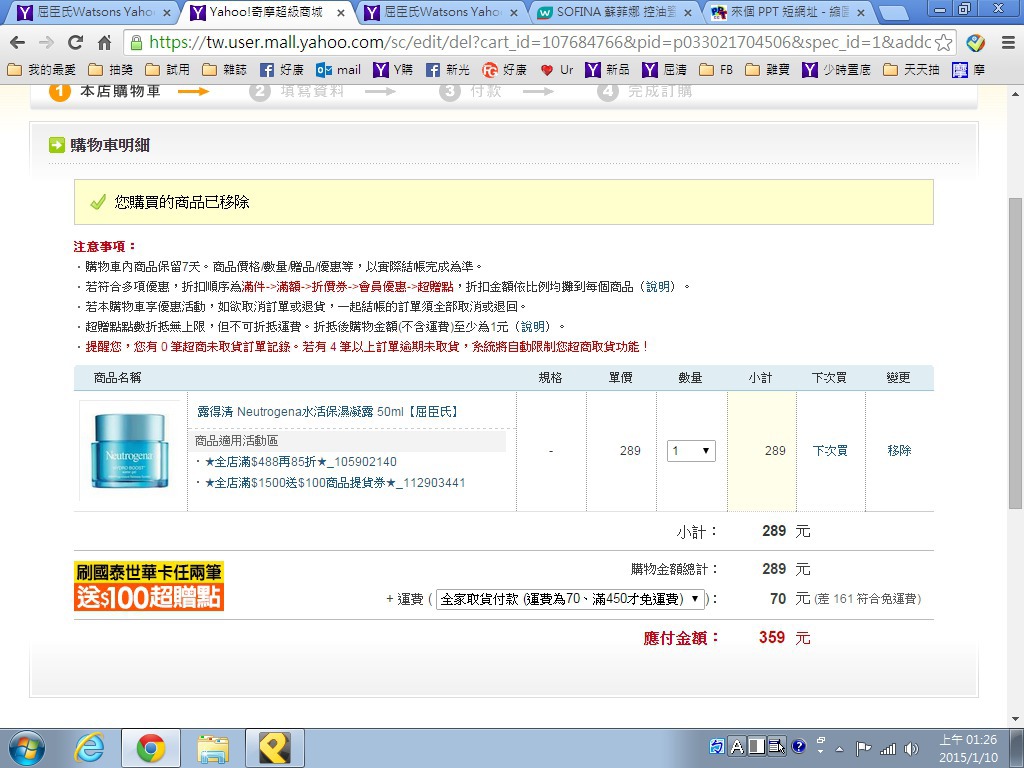The width and height of the screenshot is (1024, 768).
Task: Open the Y購 Yahoo bookmark
Action: pyautogui.click(x=393, y=69)
